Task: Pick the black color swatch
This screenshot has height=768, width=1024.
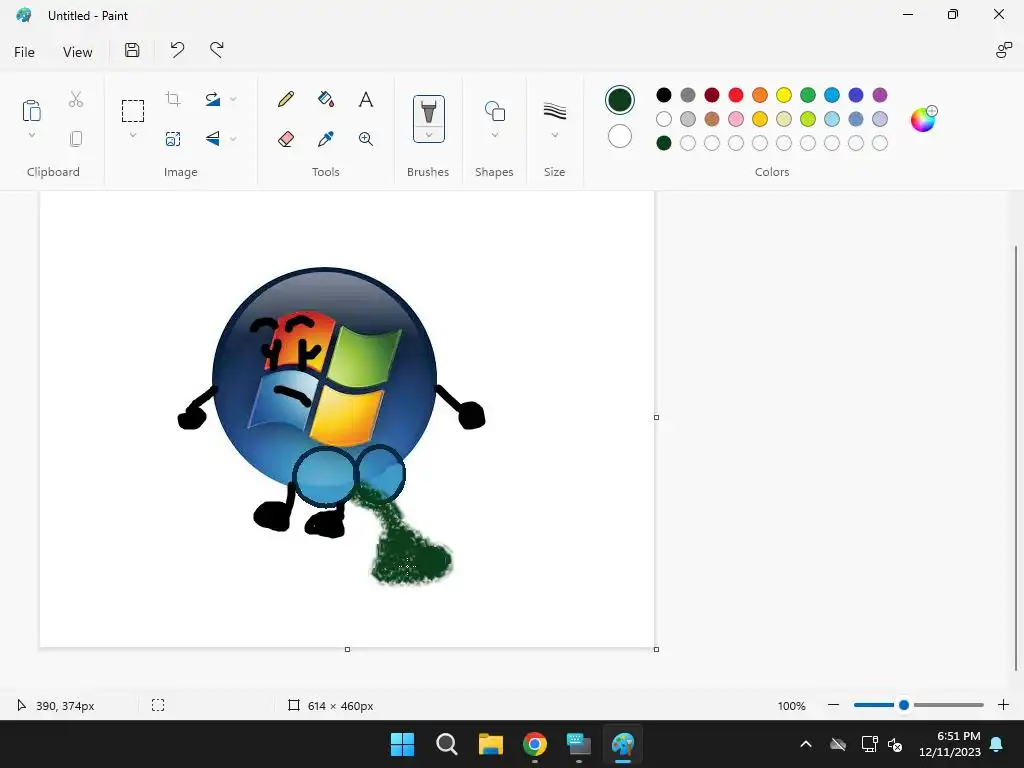Action: click(x=664, y=95)
